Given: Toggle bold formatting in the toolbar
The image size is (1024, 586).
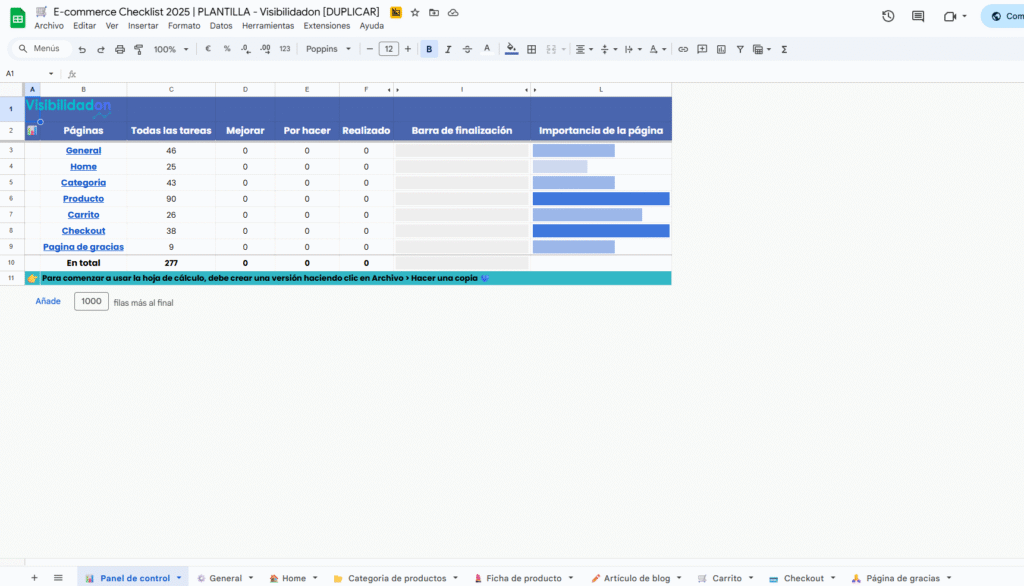Looking at the screenshot, I should (429, 49).
